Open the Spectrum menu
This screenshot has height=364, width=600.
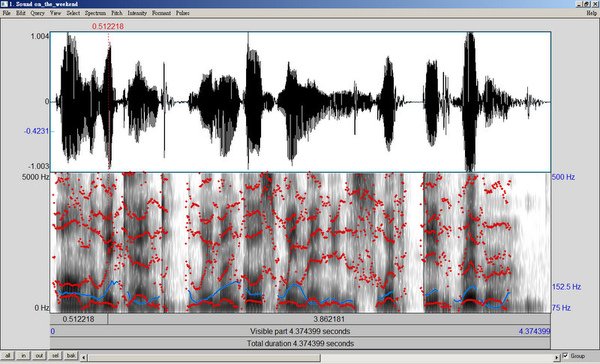point(95,13)
